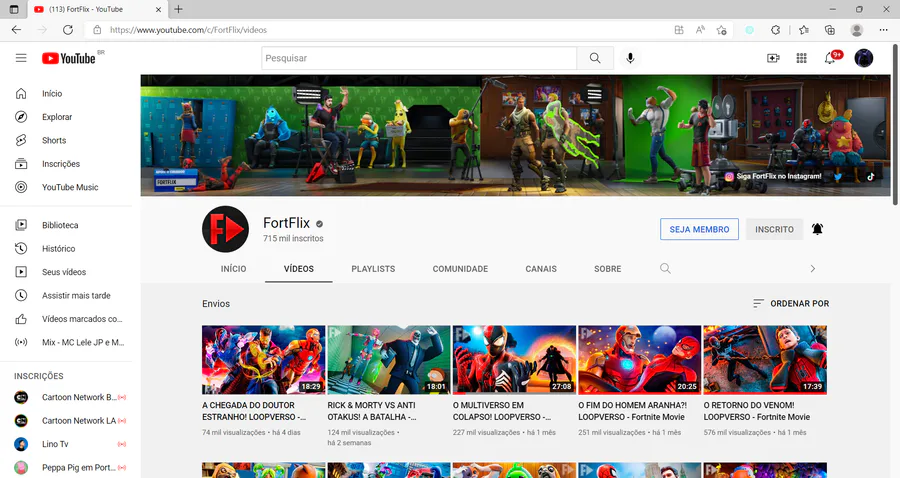This screenshot has width=900, height=478.
Task: Click the search magnifier button
Action: (x=595, y=58)
